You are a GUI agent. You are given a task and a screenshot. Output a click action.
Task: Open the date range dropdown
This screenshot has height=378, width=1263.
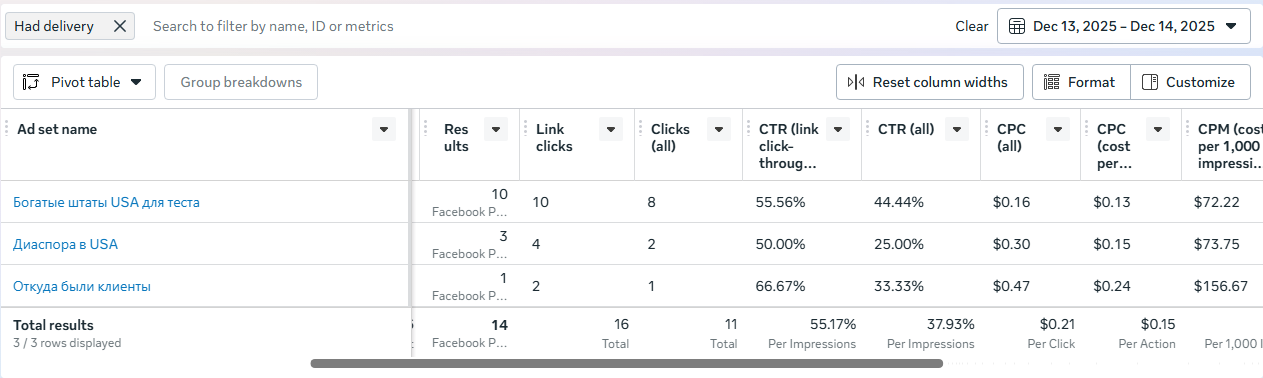(1124, 26)
